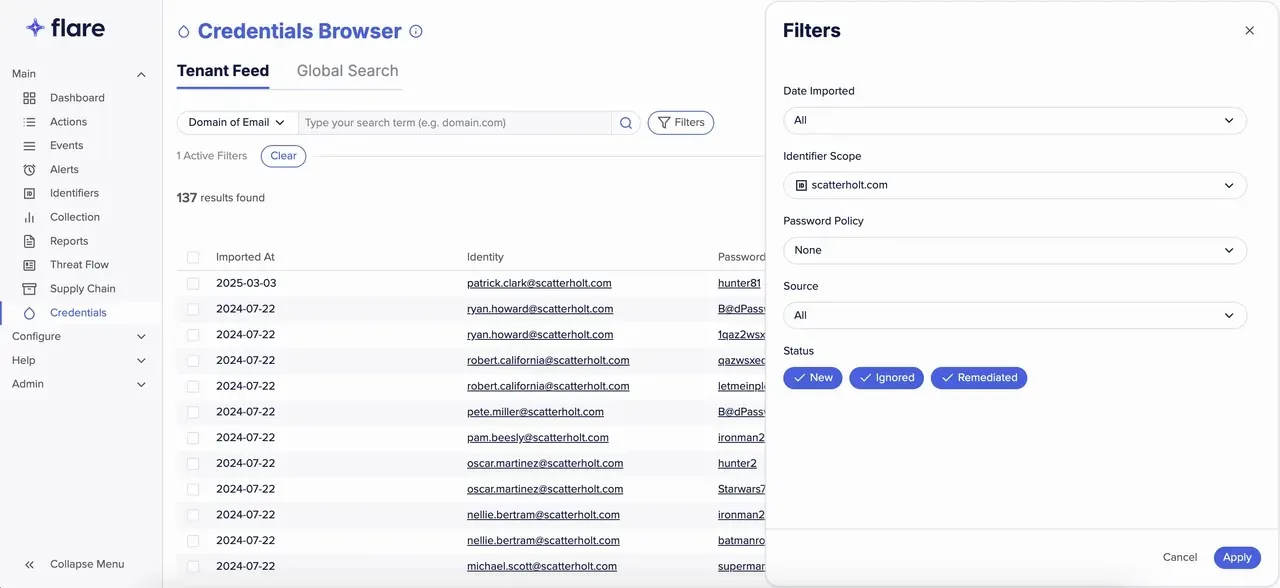
Task: Check the box for patrick.clark@scatterholt.com row
Action: point(193,283)
